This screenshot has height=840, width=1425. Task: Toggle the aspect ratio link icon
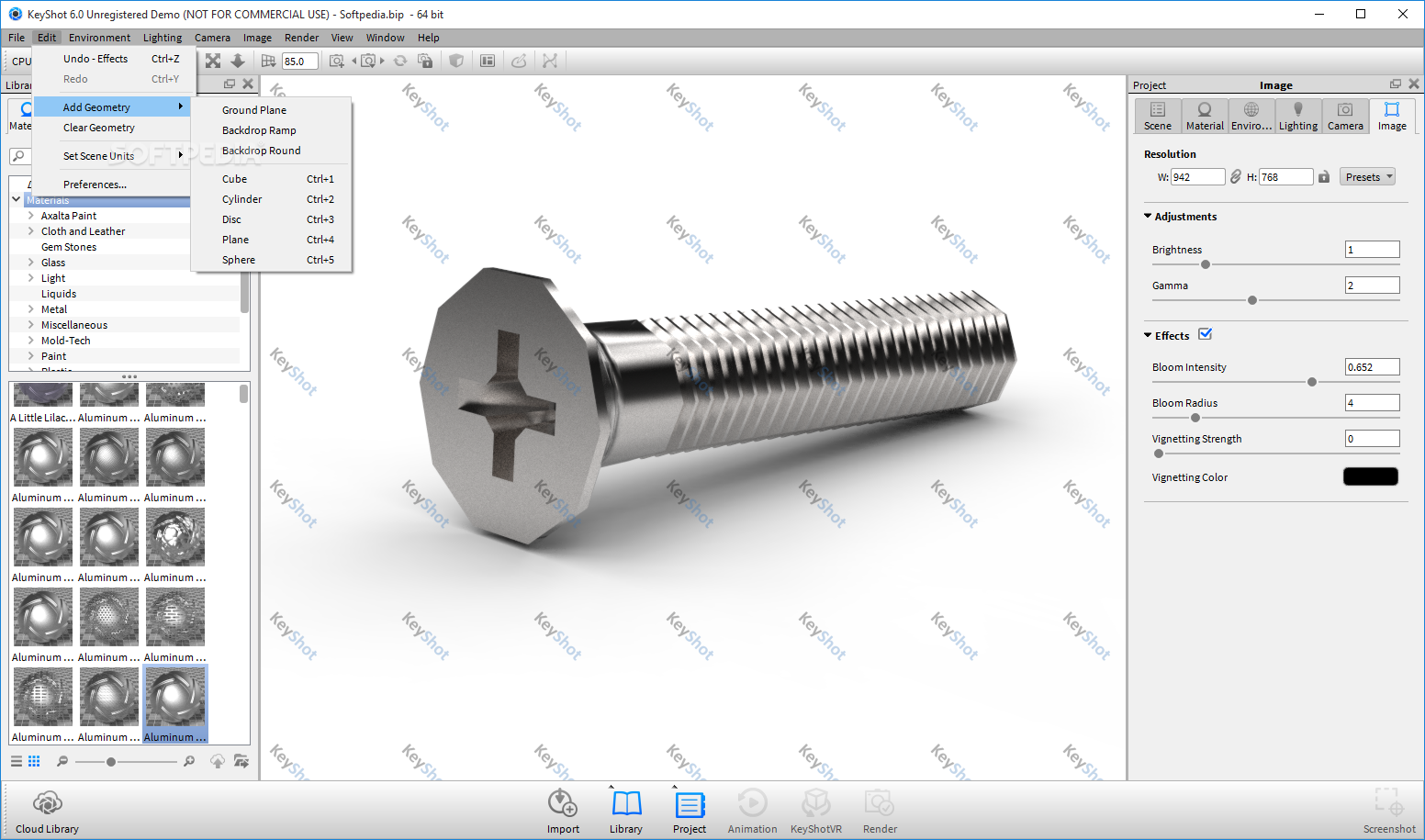pyautogui.click(x=1236, y=176)
